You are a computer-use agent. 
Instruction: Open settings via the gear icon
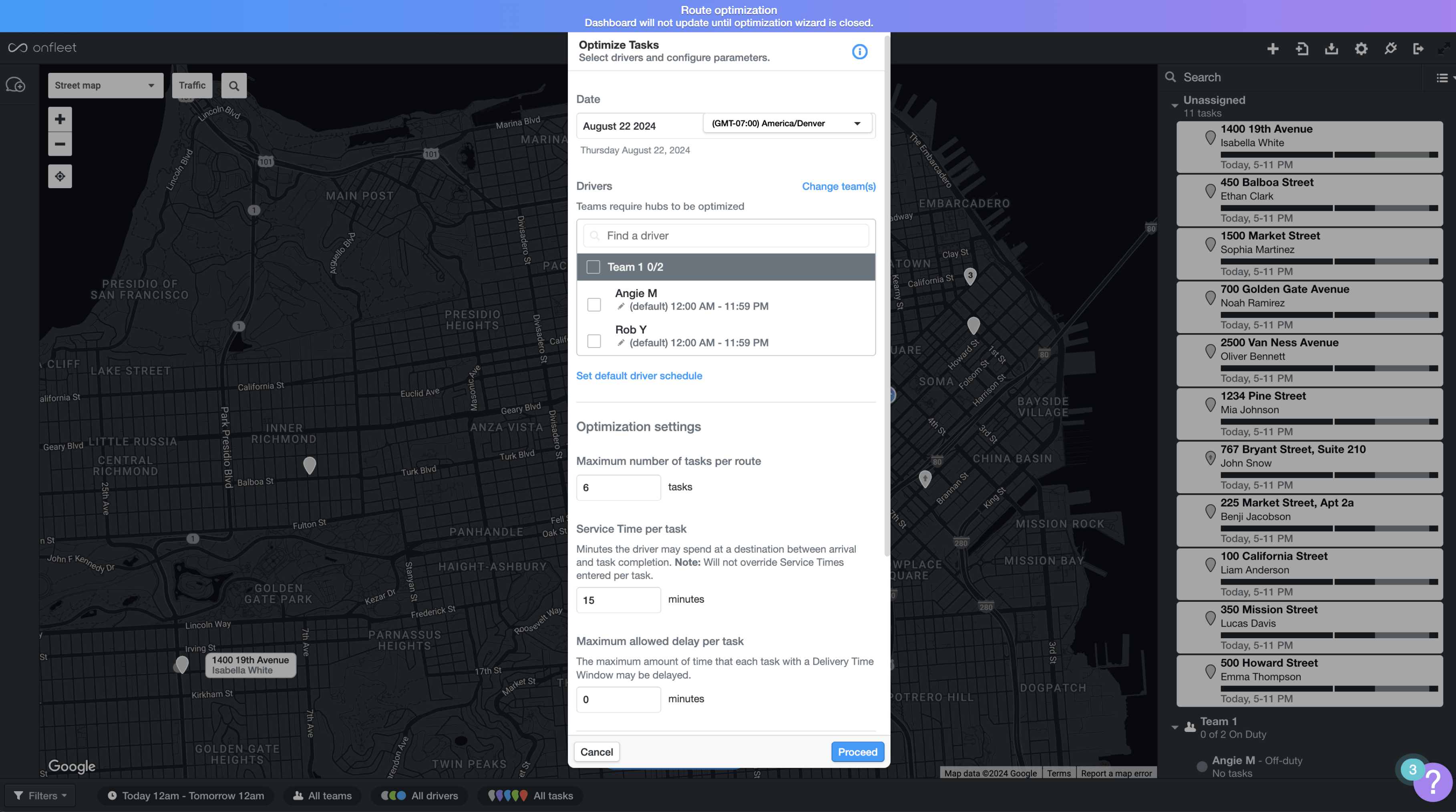[1361, 48]
